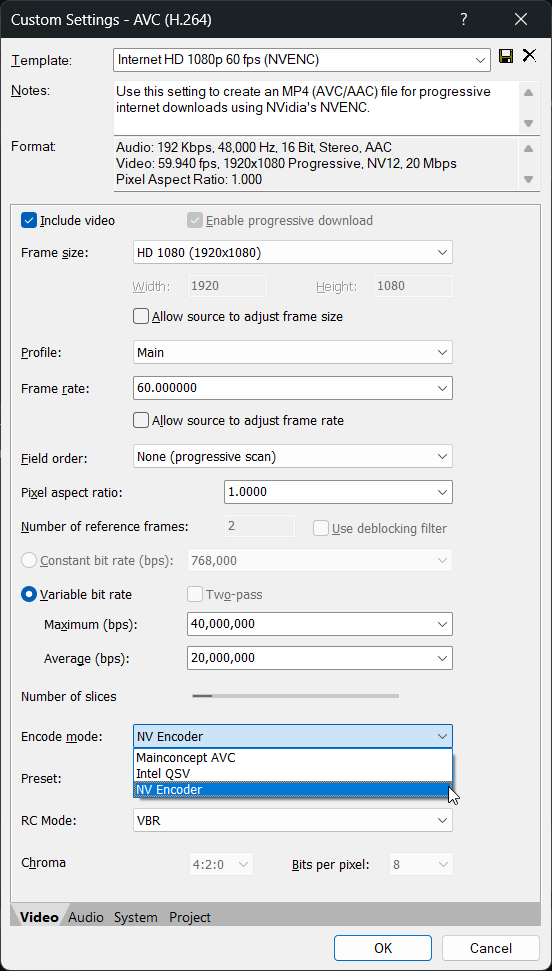Click inside the Notes text area
The height and width of the screenshot is (971, 552).
pos(316,107)
